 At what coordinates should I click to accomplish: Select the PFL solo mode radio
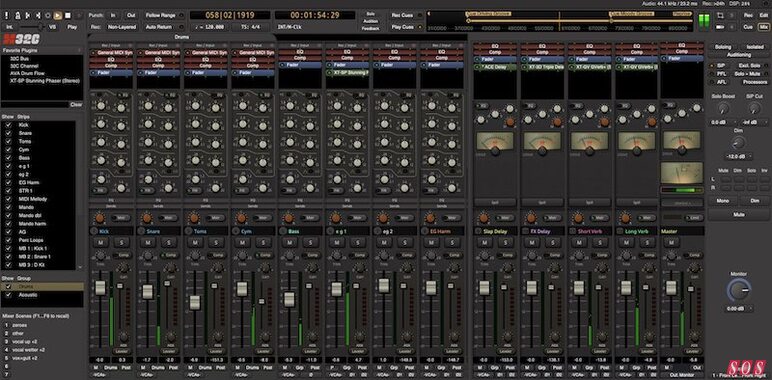pyautogui.click(x=711, y=74)
